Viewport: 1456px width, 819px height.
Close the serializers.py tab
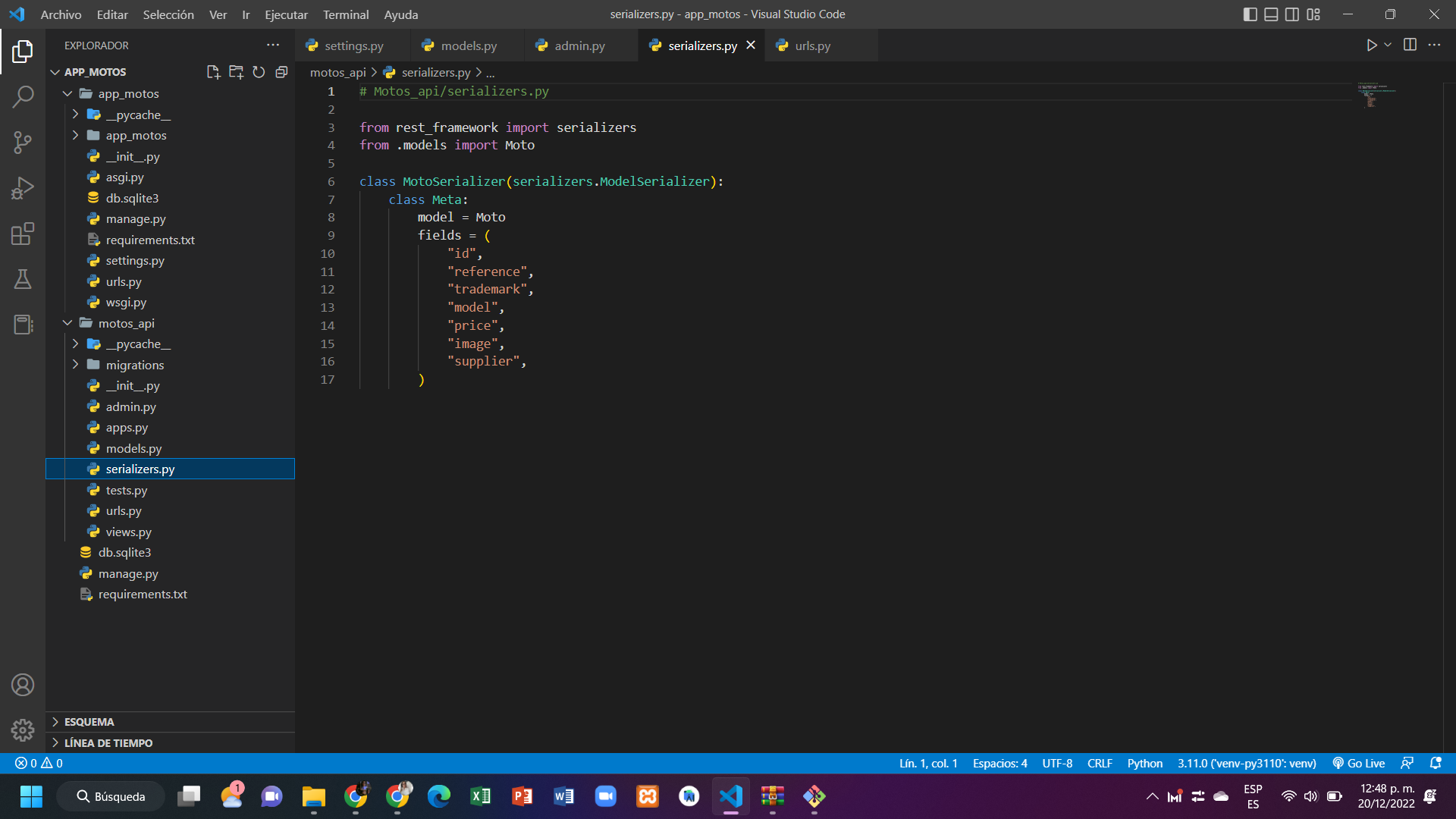(x=751, y=45)
